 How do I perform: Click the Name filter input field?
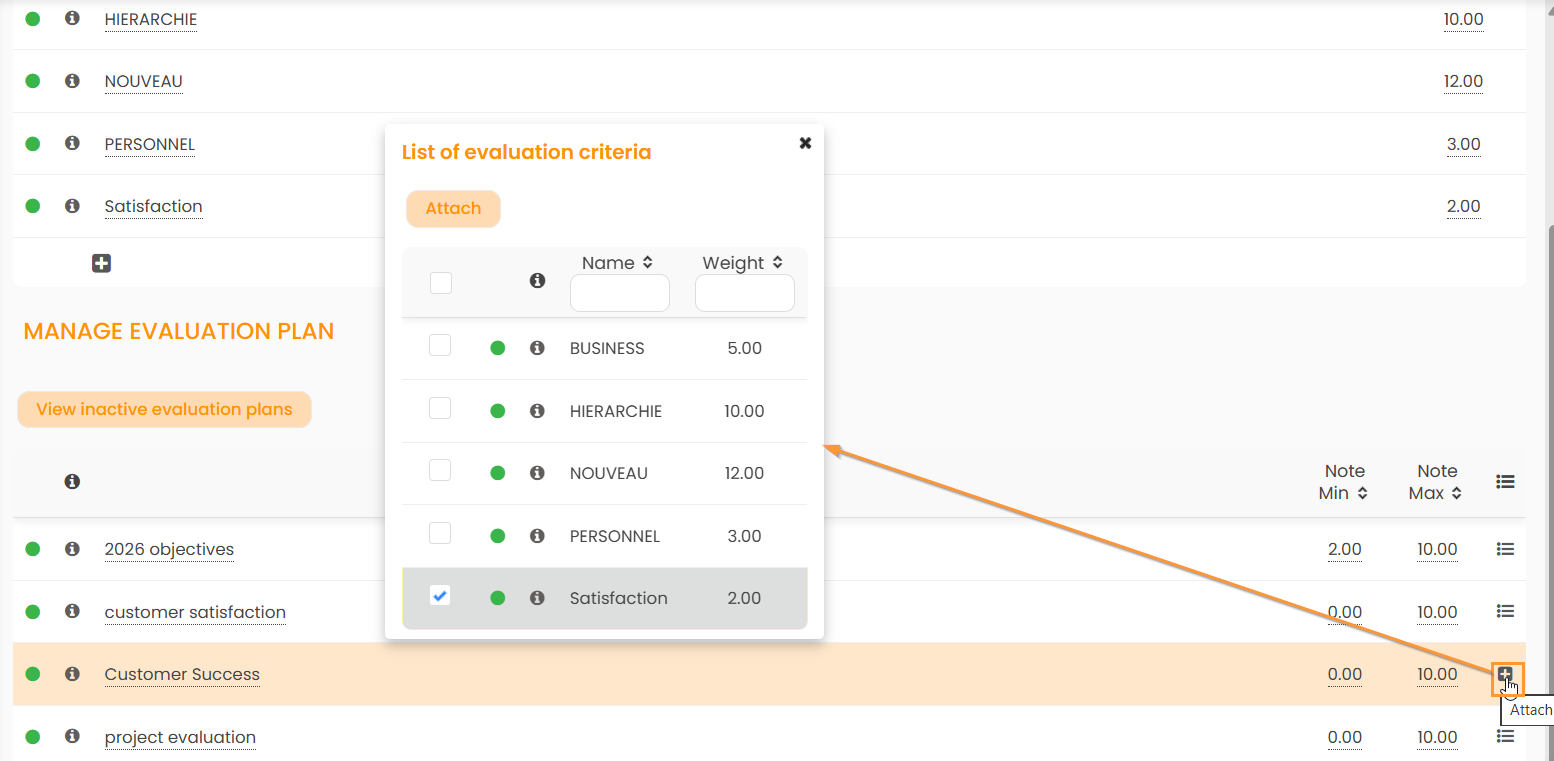619,294
